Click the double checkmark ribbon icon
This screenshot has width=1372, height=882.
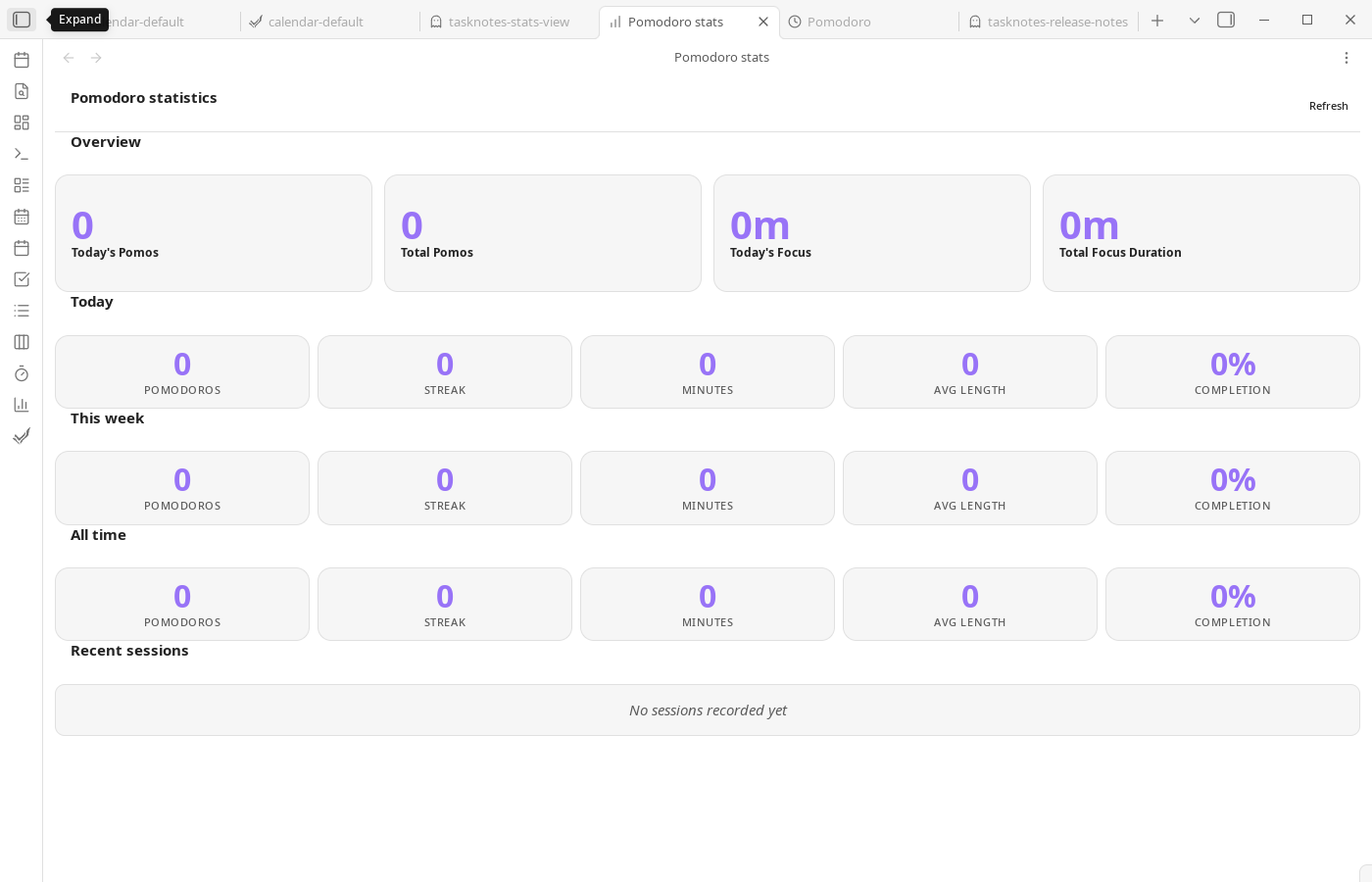tap(22, 436)
